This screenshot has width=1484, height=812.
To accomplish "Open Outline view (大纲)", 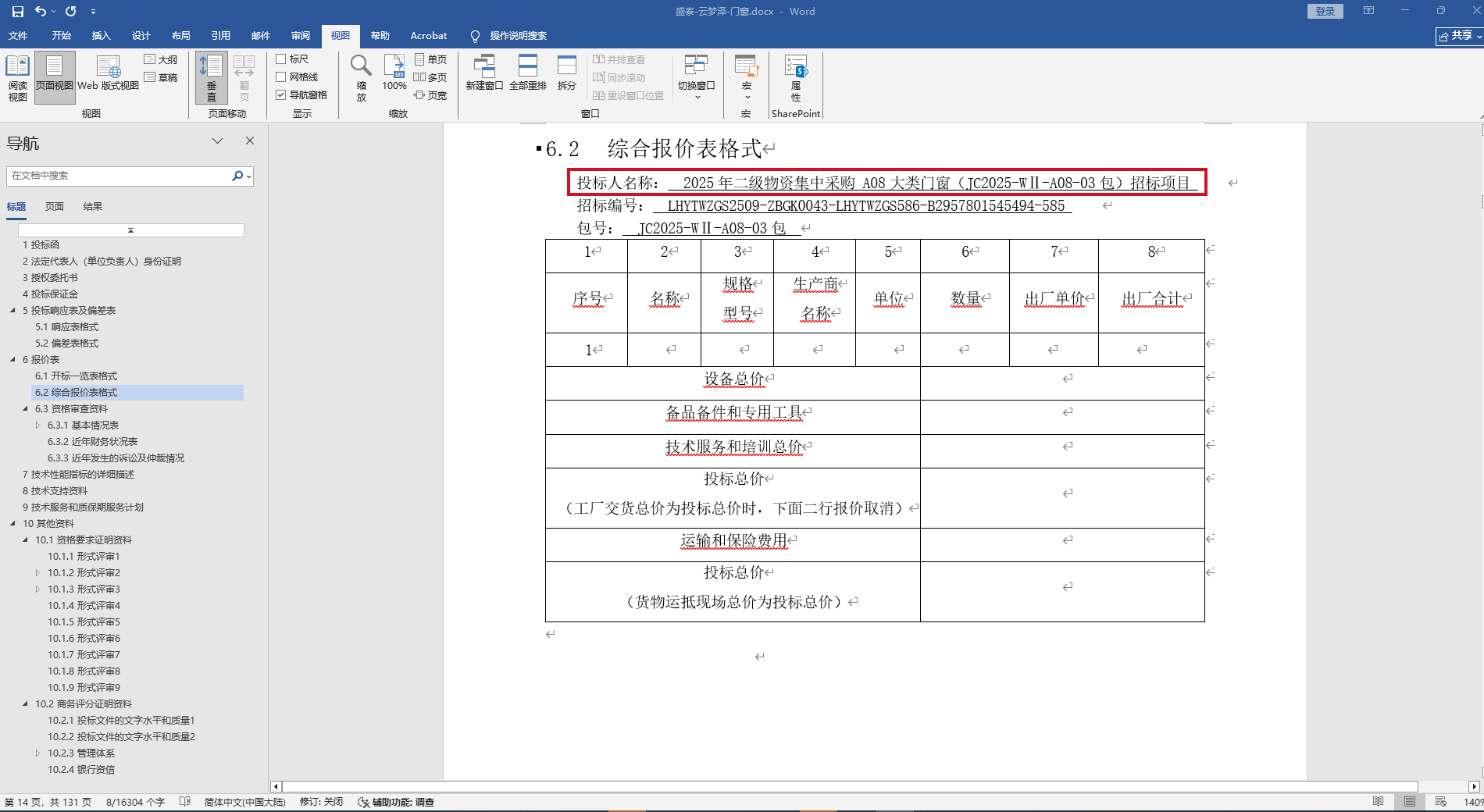I will (x=161, y=59).
